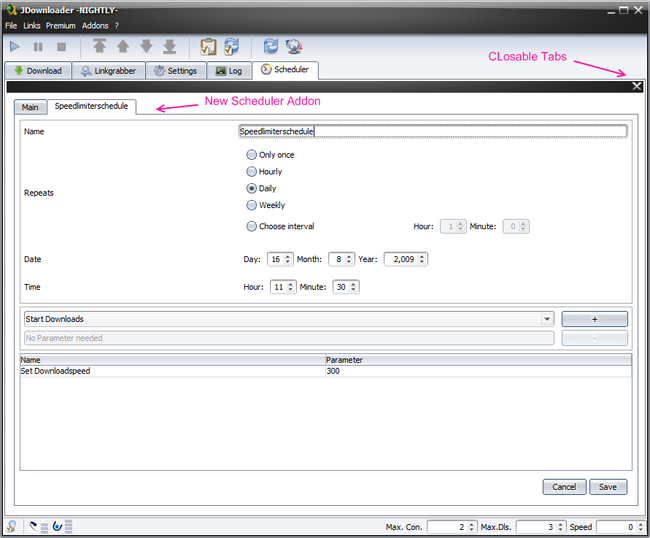The image size is (650, 538).
Task: Add action with the plus button
Action: click(x=594, y=319)
